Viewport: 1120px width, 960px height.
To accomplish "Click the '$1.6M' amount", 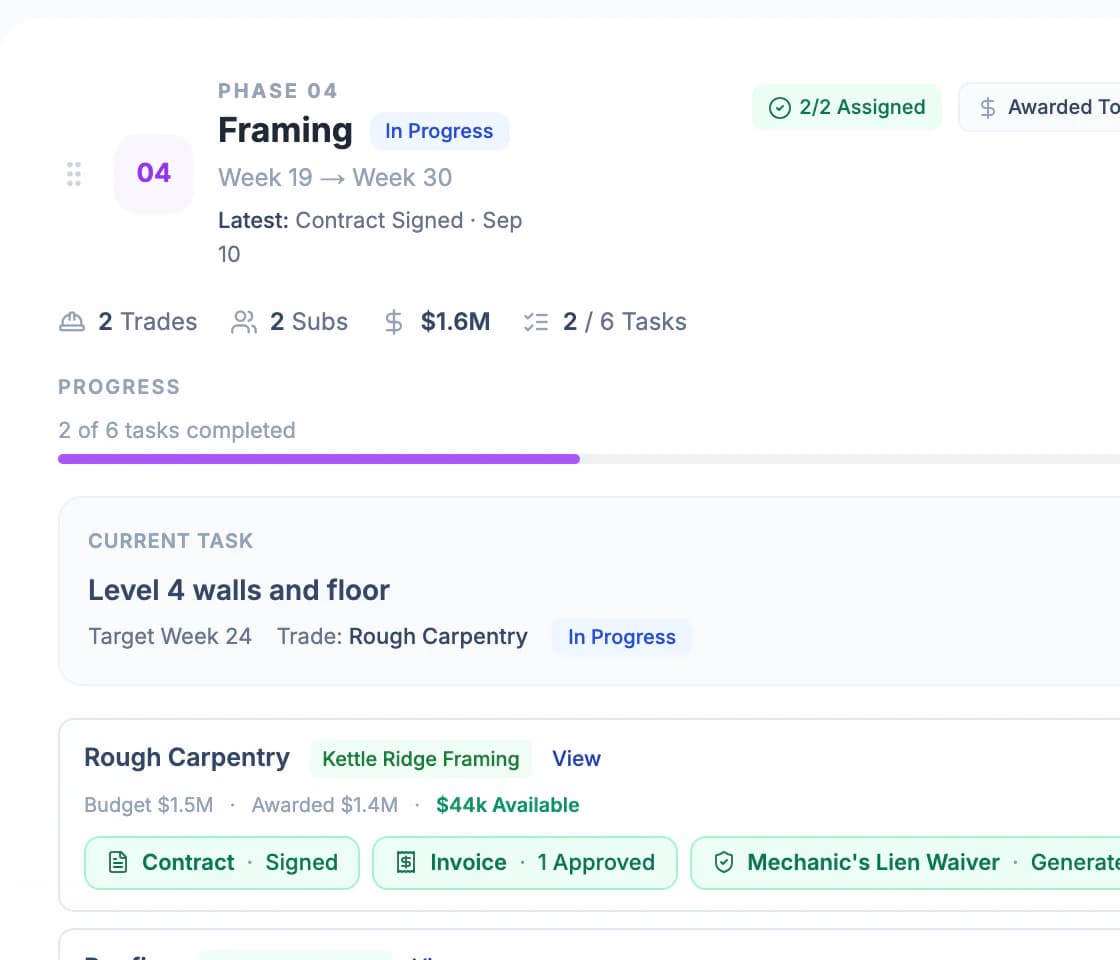I will point(455,322).
